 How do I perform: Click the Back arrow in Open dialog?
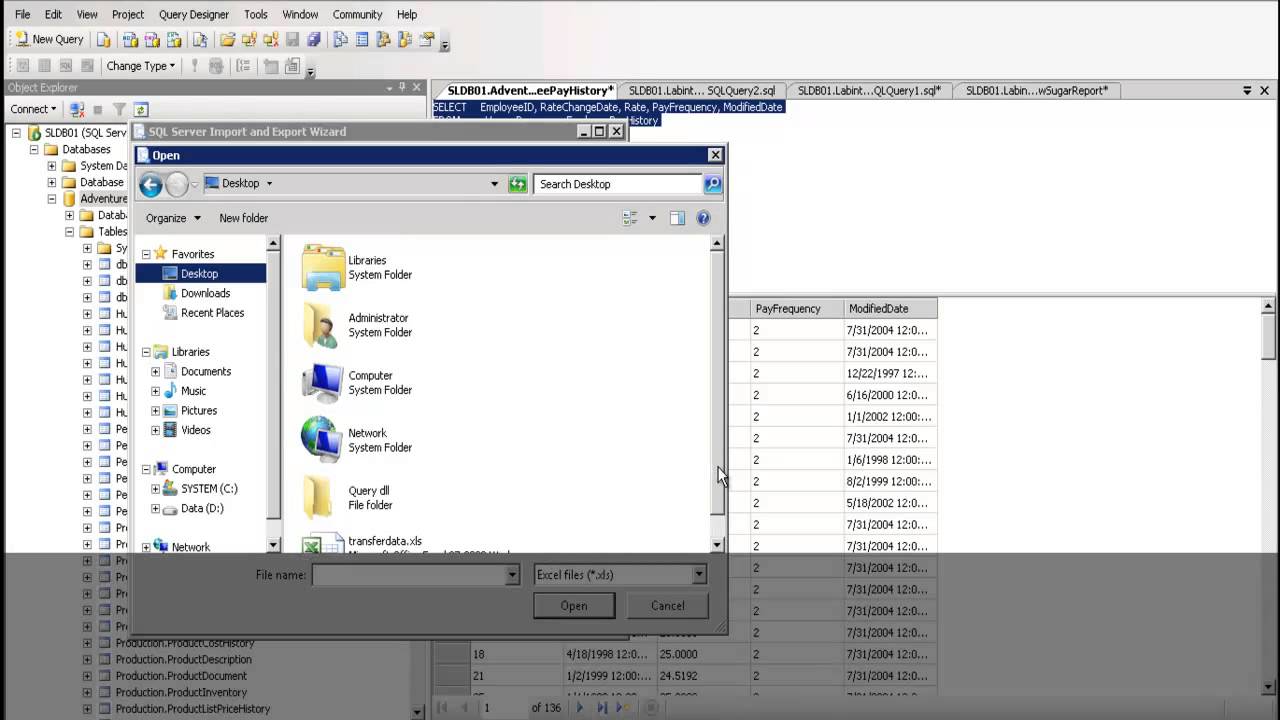(151, 184)
